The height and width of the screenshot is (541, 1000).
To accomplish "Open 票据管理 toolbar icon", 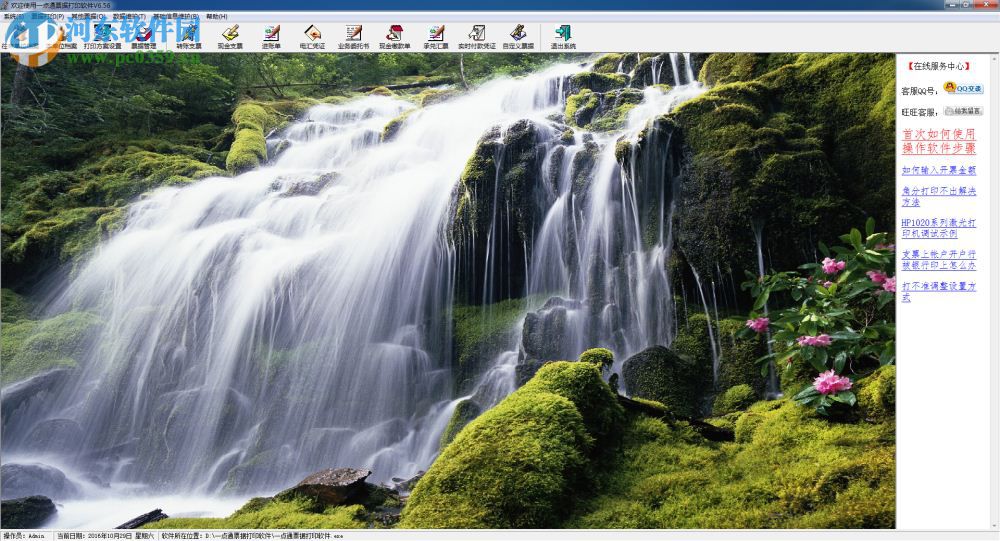I will [x=143, y=37].
